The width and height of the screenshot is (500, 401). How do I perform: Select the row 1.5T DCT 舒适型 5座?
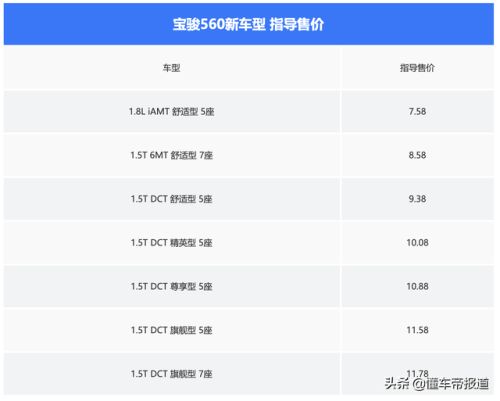172,199
